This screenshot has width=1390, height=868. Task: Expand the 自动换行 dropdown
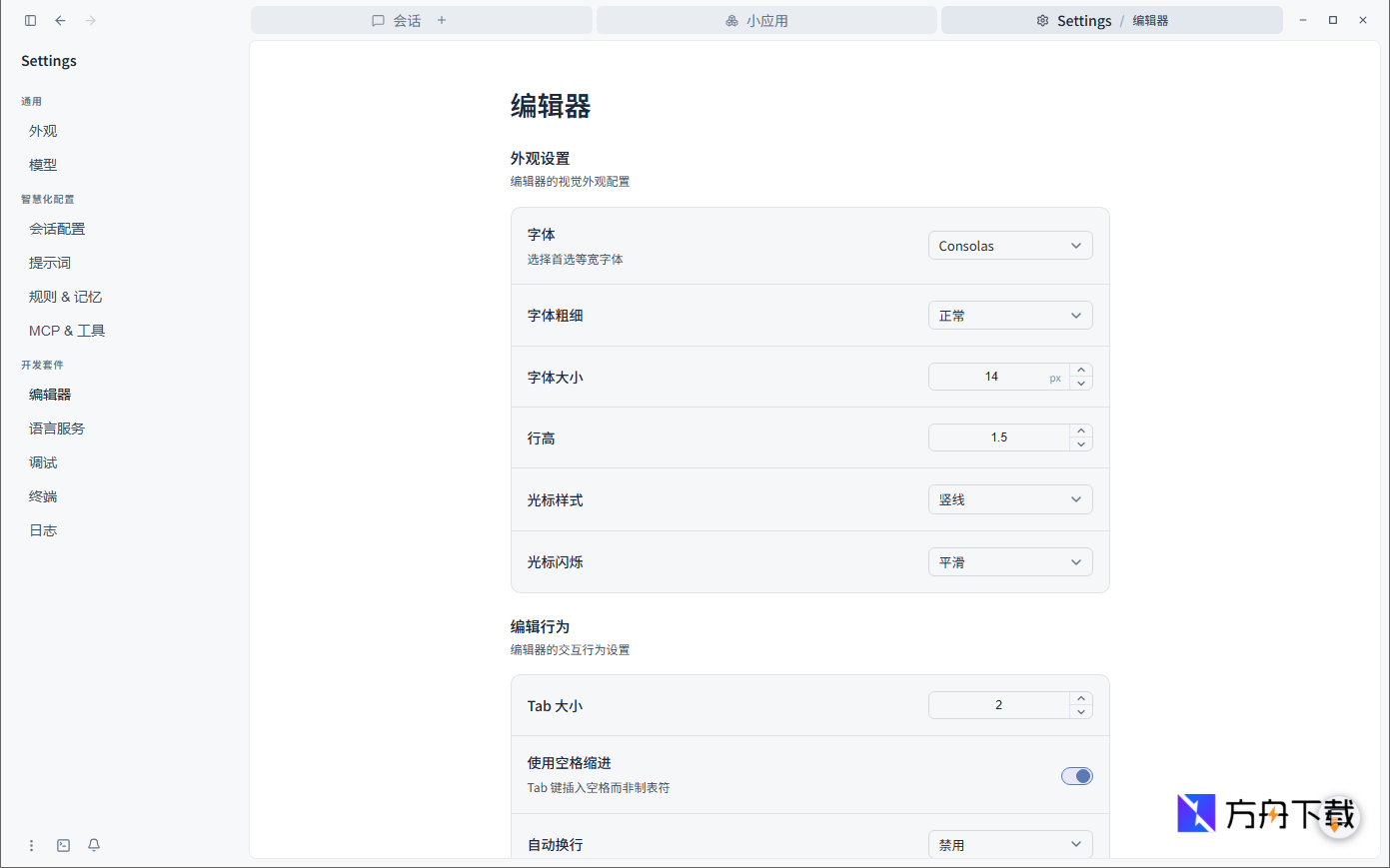(x=1010, y=844)
